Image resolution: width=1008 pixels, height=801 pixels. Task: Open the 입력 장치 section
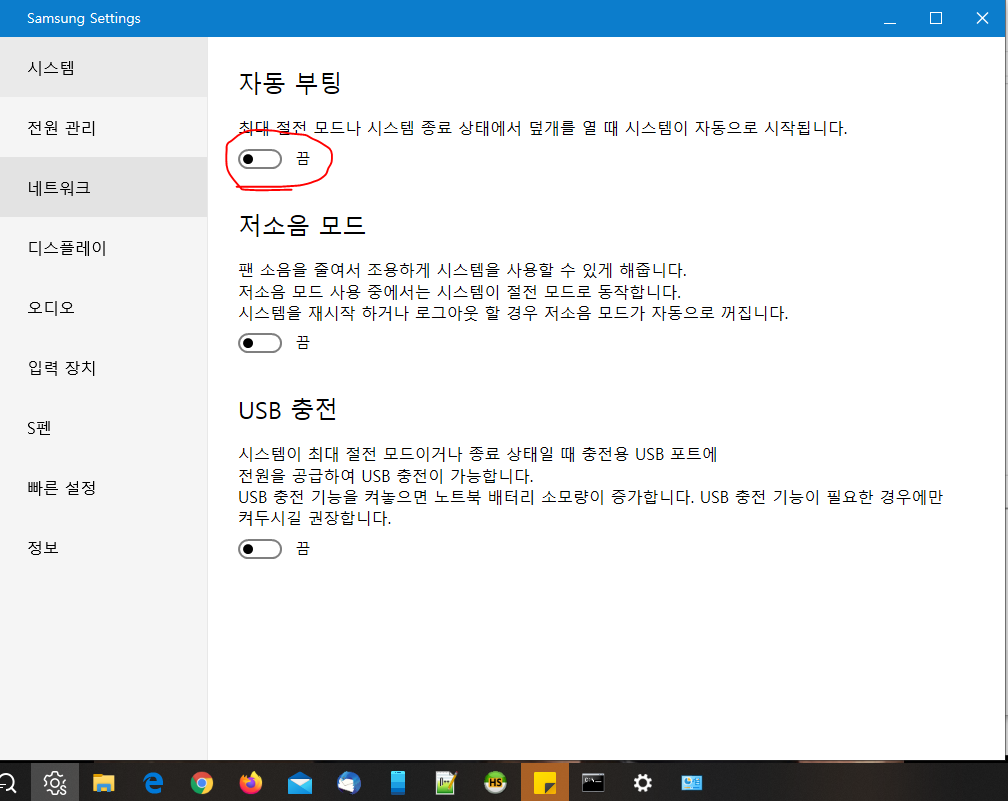point(104,367)
